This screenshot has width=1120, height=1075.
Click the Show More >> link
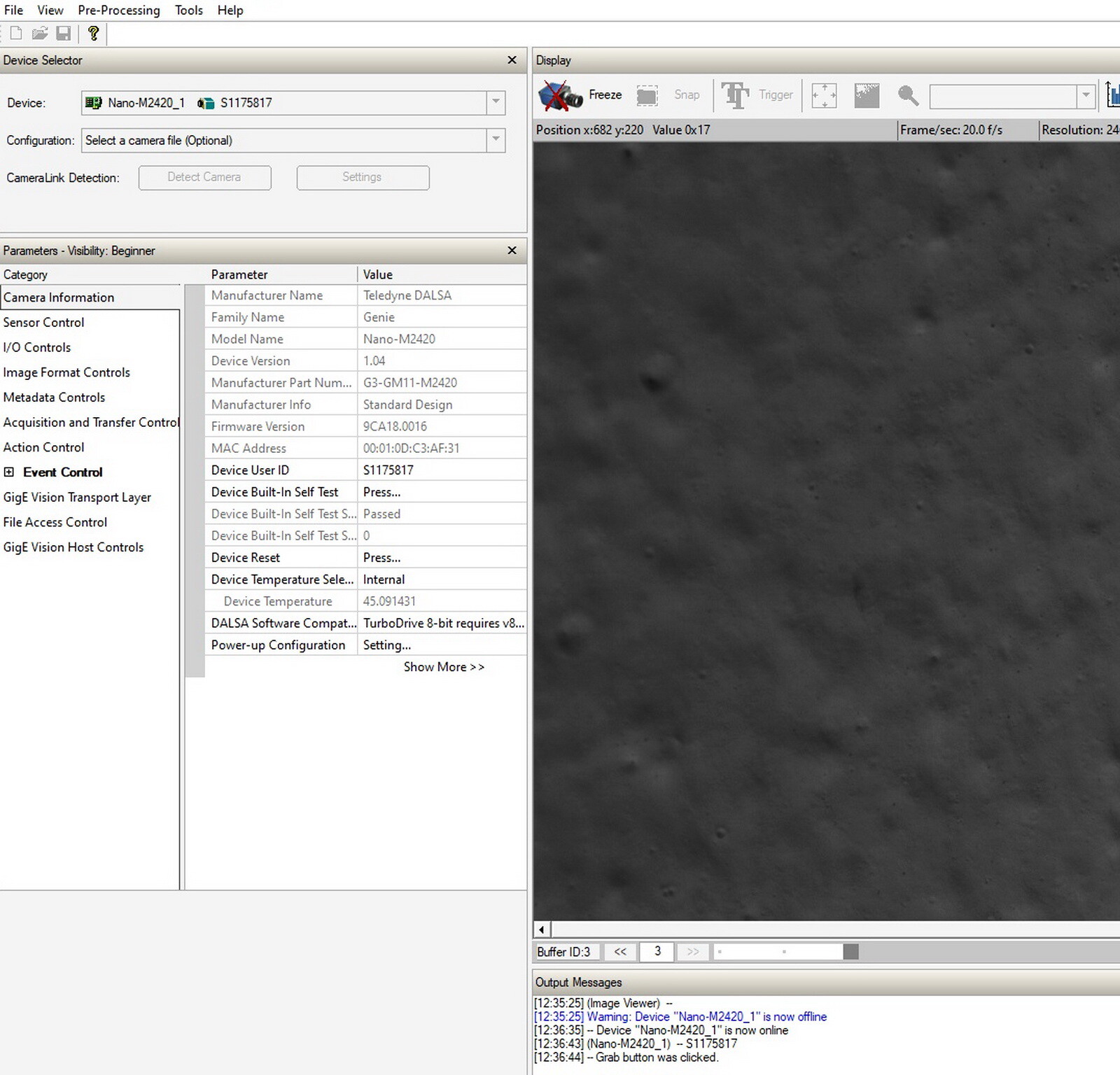click(444, 667)
